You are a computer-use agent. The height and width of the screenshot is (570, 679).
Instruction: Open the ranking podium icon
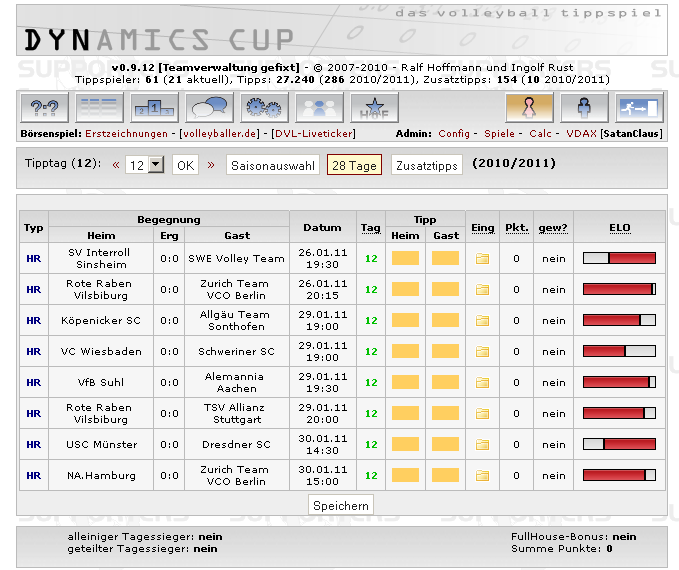(x=155, y=107)
